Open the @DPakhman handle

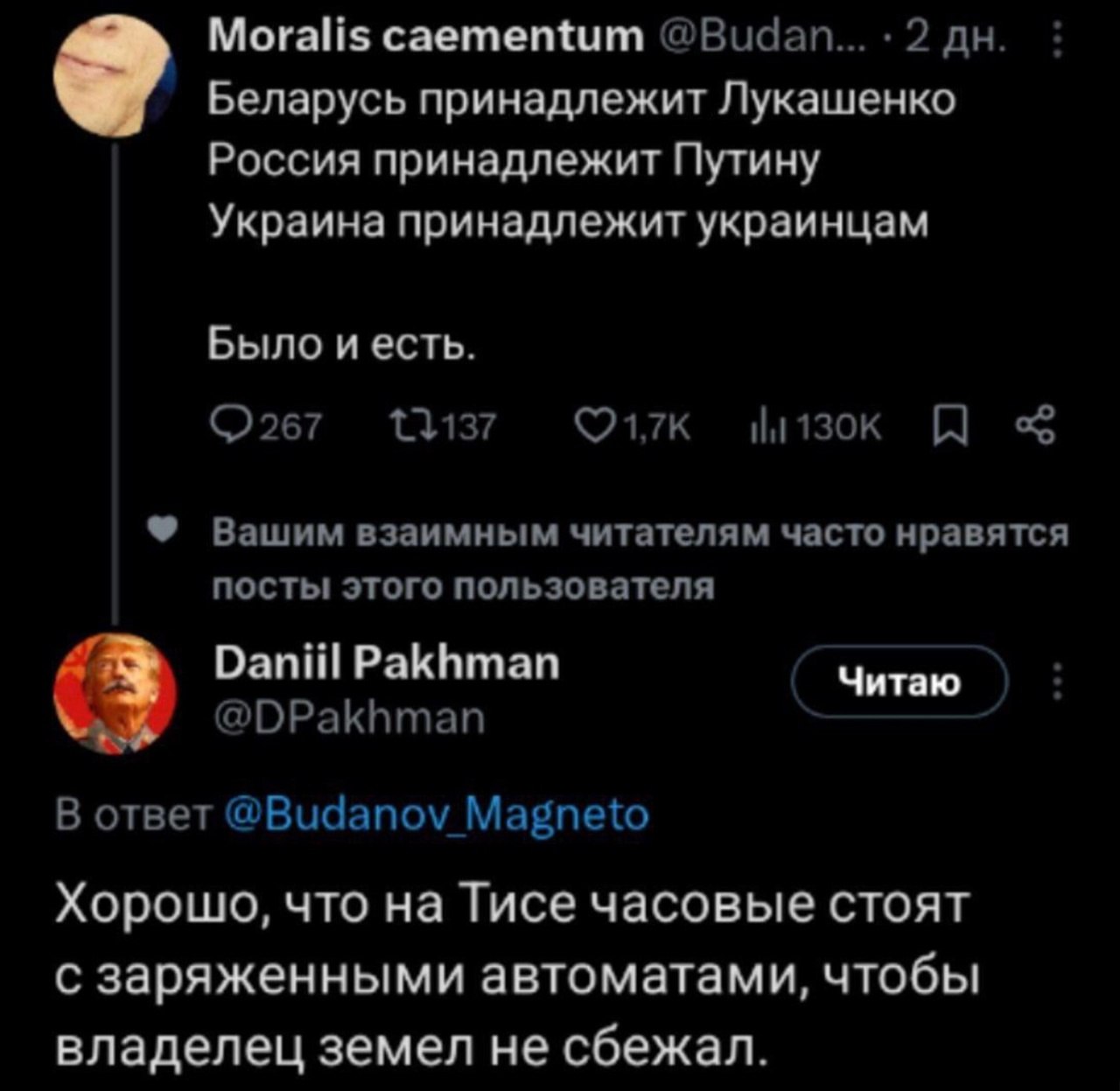pyautogui.click(x=349, y=719)
